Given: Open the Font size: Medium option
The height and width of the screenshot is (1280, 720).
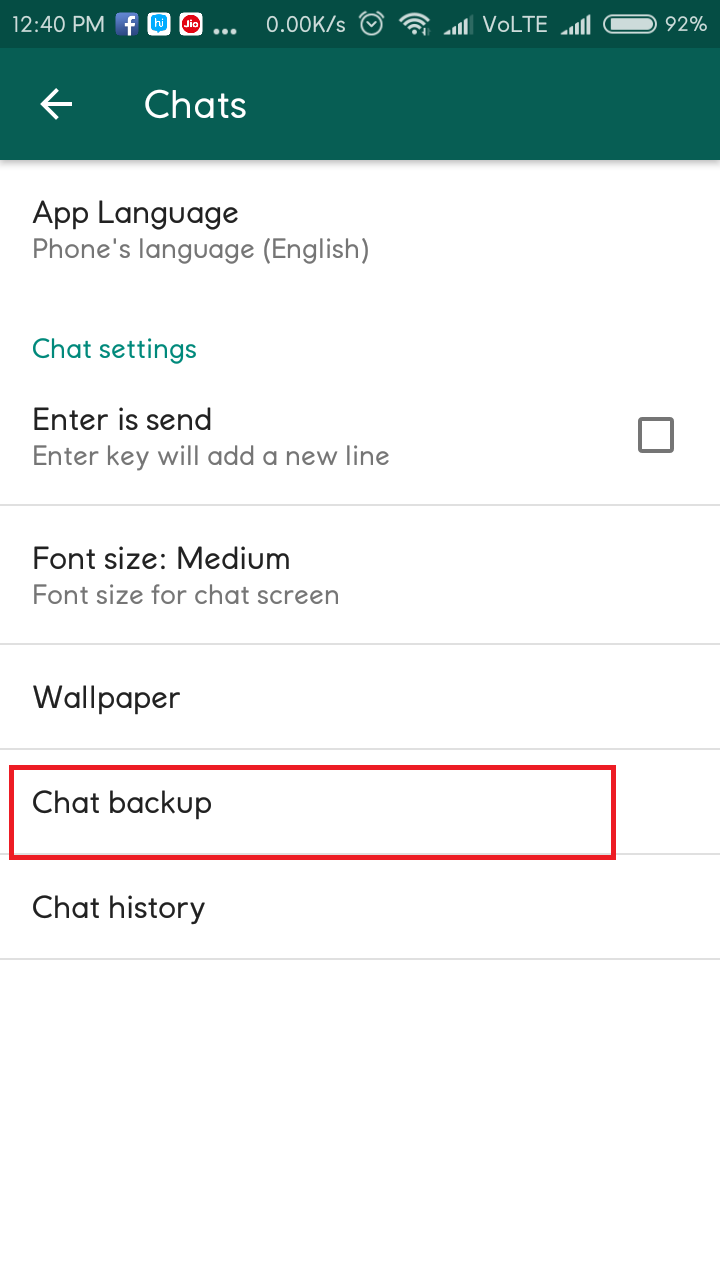Looking at the screenshot, I should tap(186, 575).
